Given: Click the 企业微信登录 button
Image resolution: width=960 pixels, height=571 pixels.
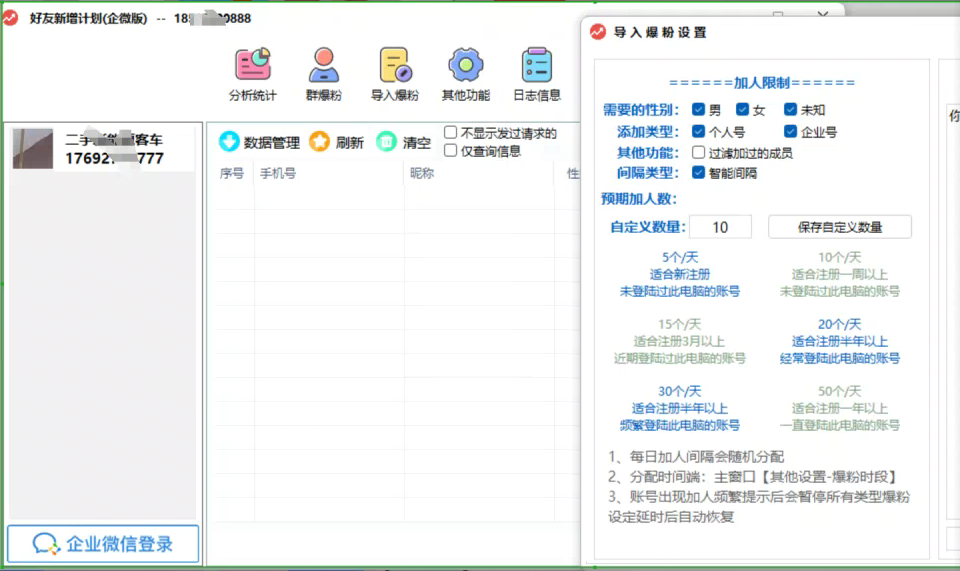Looking at the screenshot, I should point(103,543).
